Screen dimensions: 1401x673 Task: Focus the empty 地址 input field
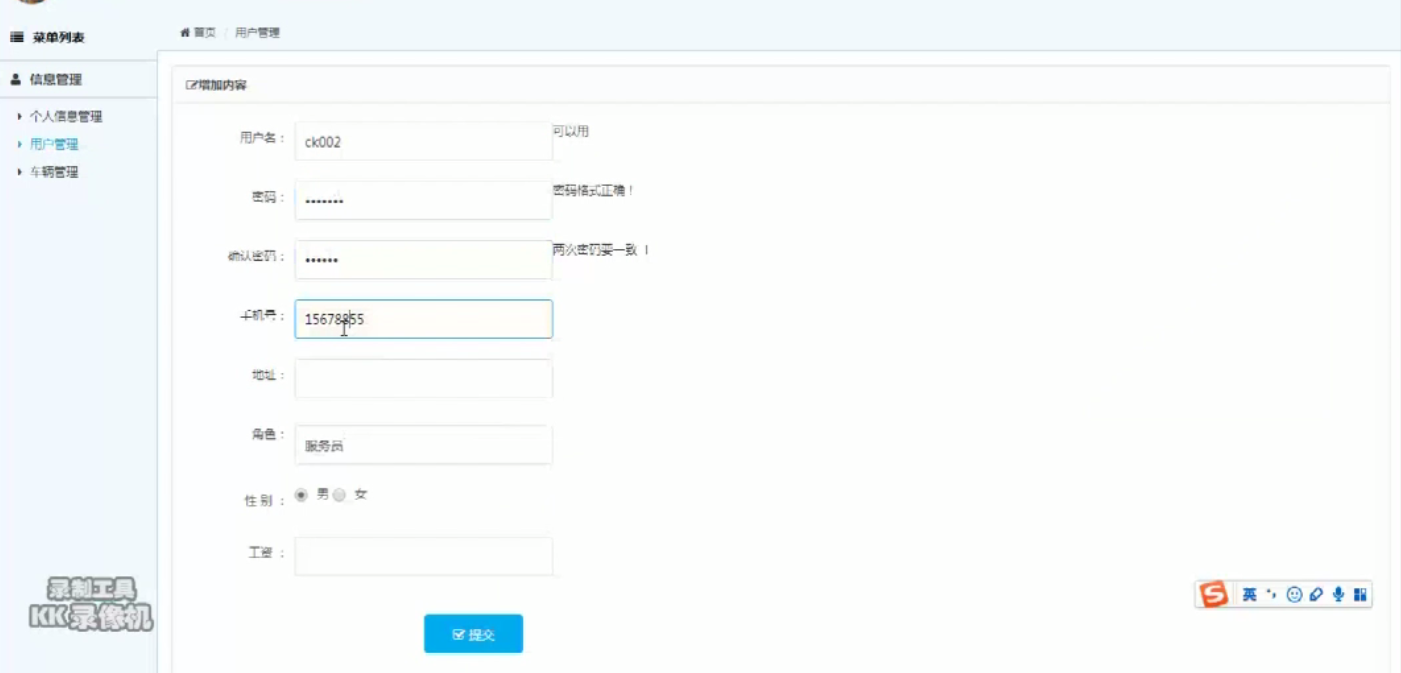pos(423,378)
